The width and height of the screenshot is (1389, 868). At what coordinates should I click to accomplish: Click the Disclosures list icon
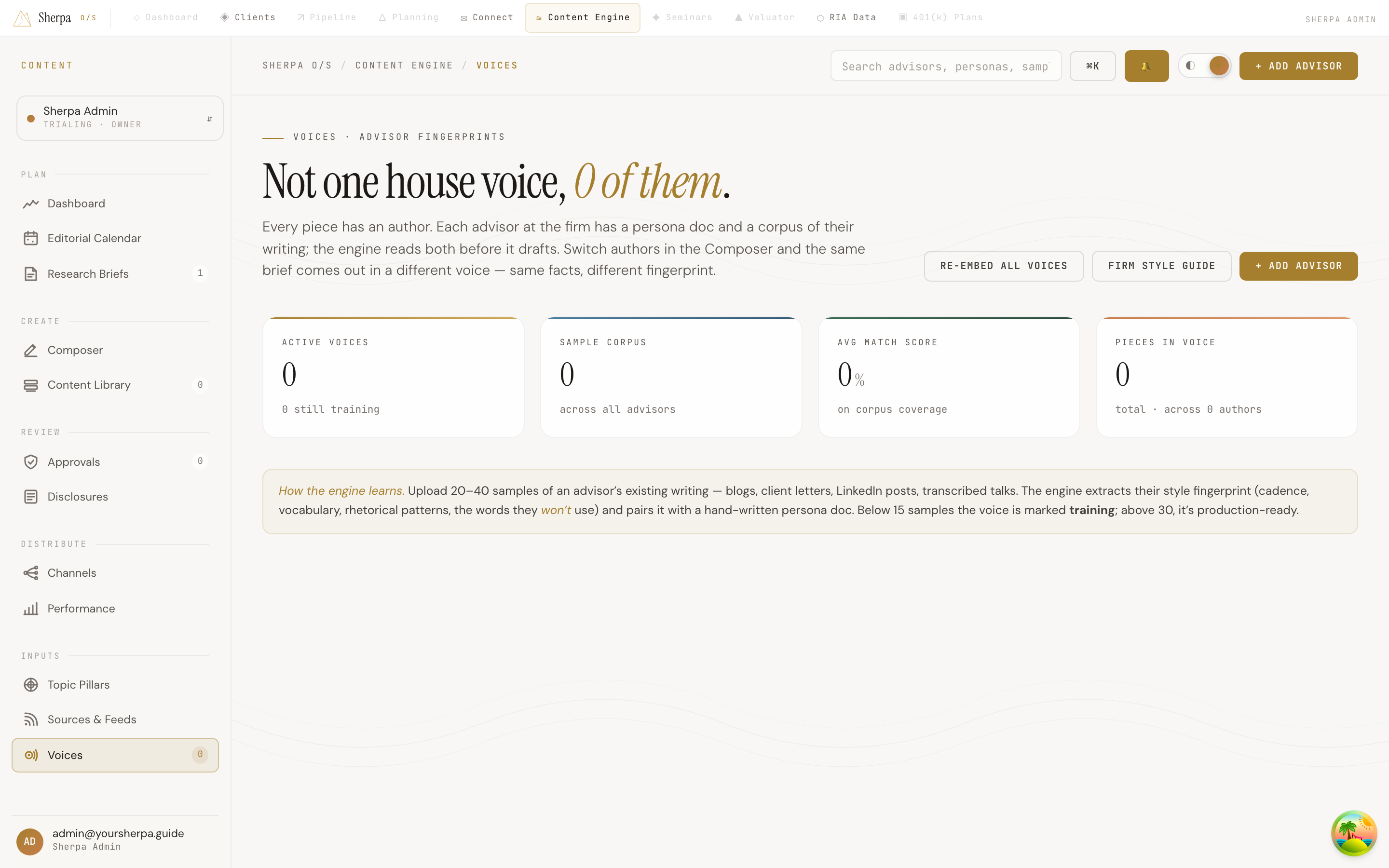(31, 497)
